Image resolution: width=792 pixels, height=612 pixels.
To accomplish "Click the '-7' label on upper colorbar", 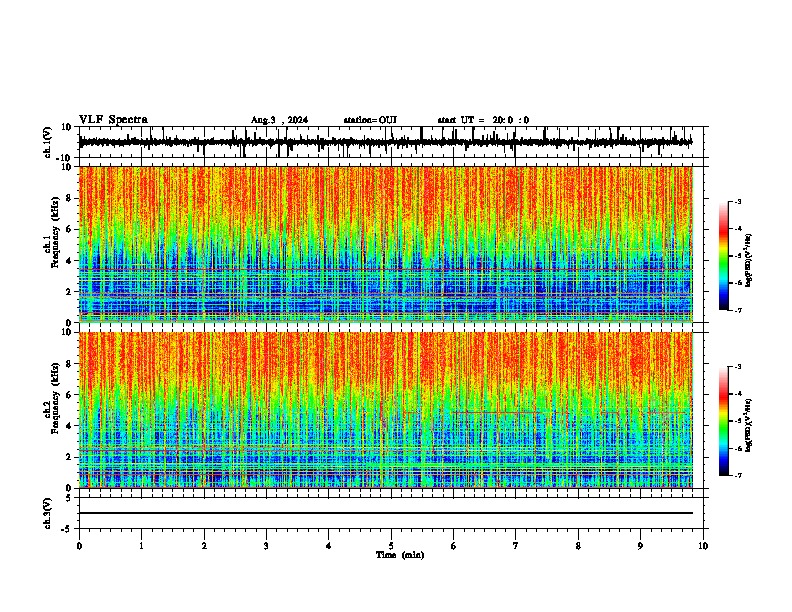I will click(738, 310).
